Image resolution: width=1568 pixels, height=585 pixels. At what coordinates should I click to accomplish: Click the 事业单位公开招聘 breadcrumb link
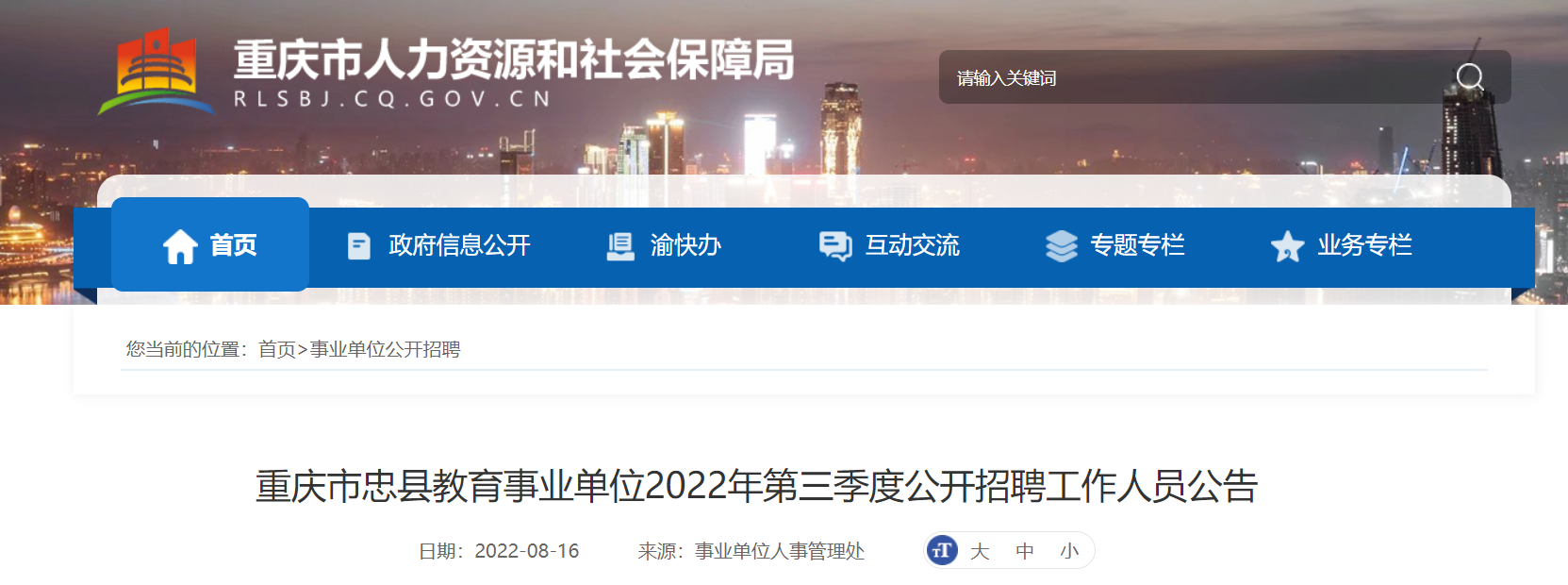(x=385, y=349)
